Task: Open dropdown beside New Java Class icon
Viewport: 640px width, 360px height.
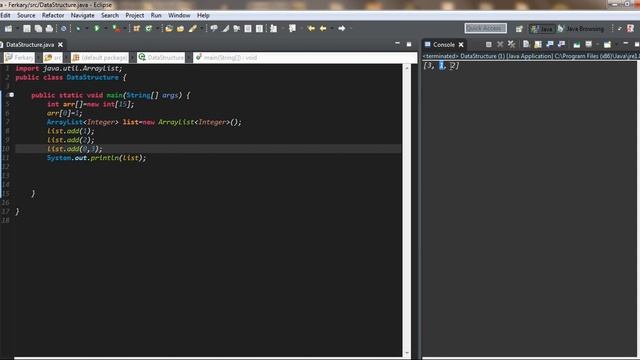Action: click(158, 29)
